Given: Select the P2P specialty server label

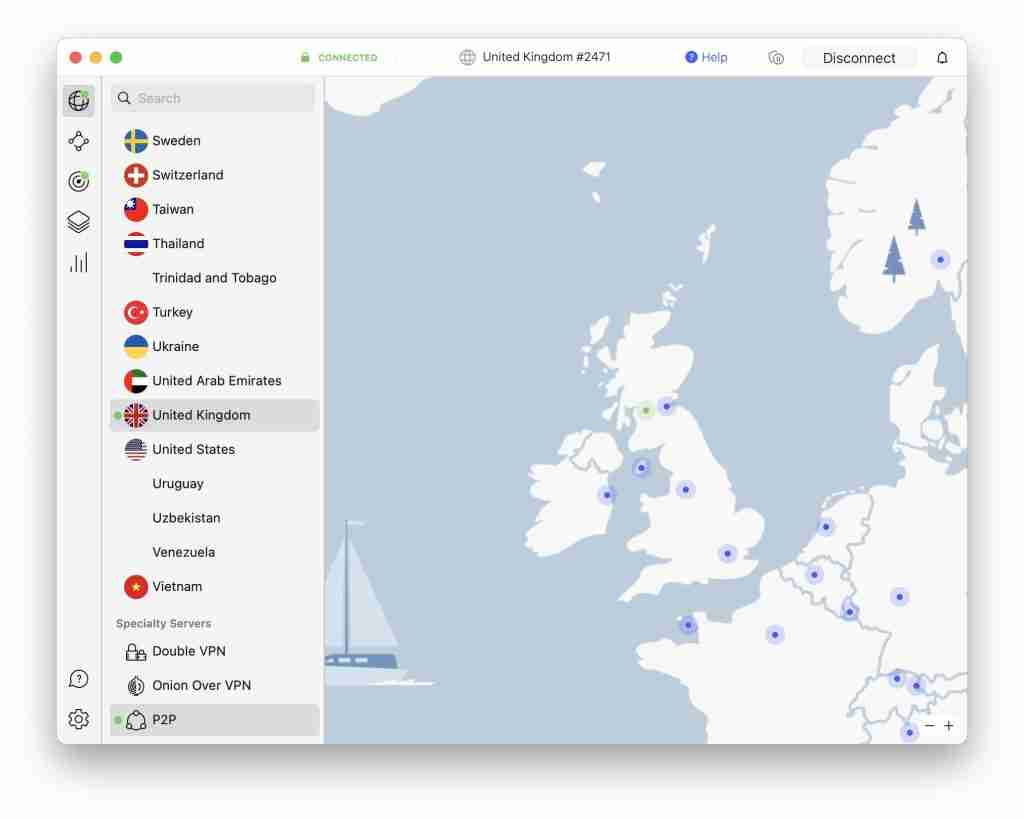Looking at the screenshot, I should point(164,720).
